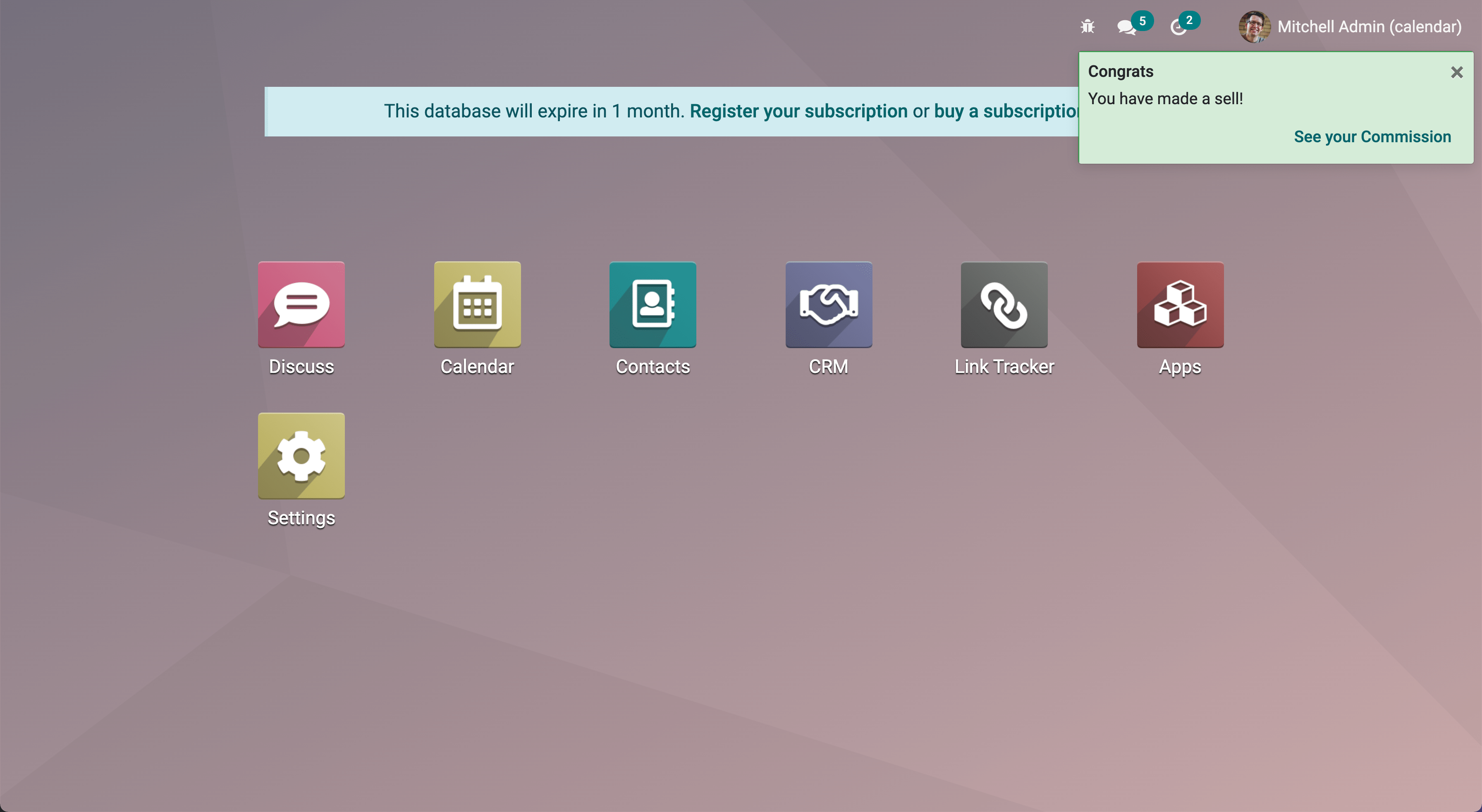Open the Calendar app

point(477,305)
